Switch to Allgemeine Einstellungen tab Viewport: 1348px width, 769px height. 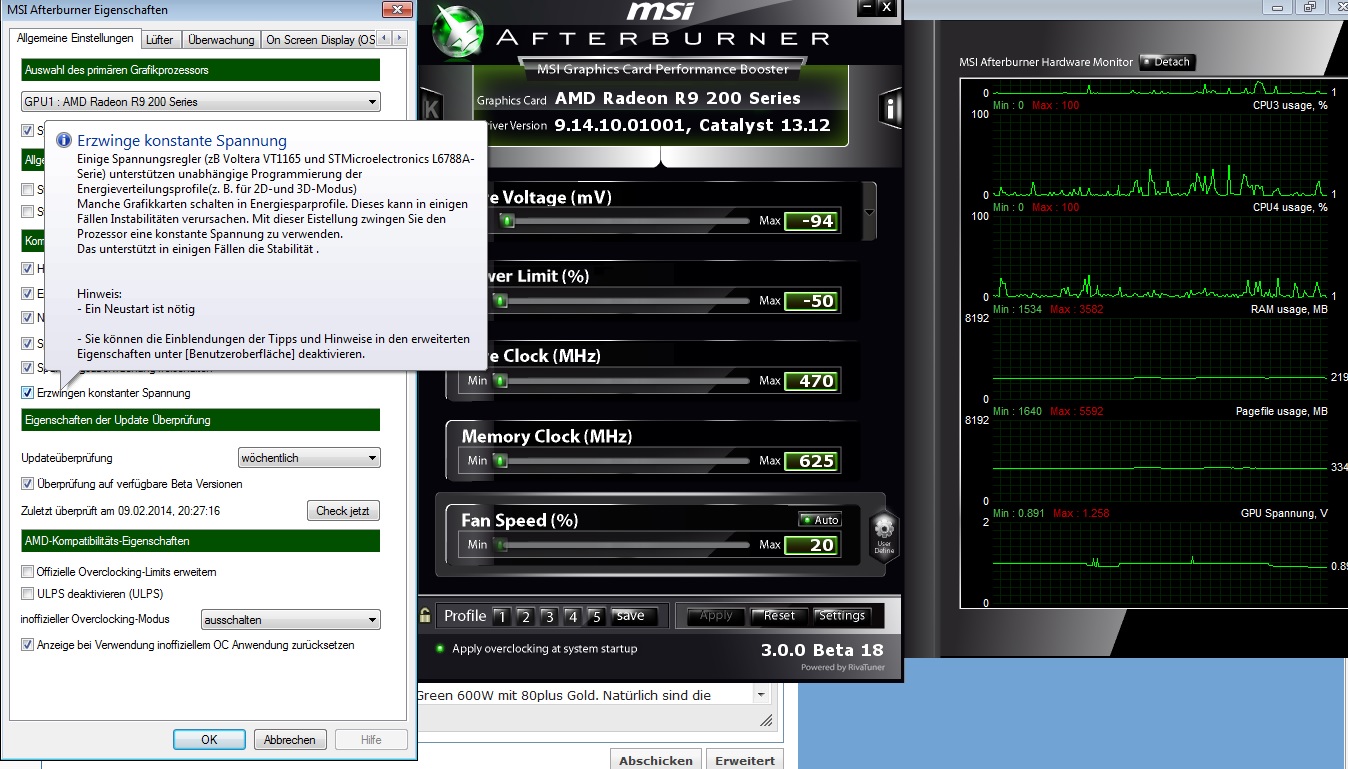click(75, 39)
